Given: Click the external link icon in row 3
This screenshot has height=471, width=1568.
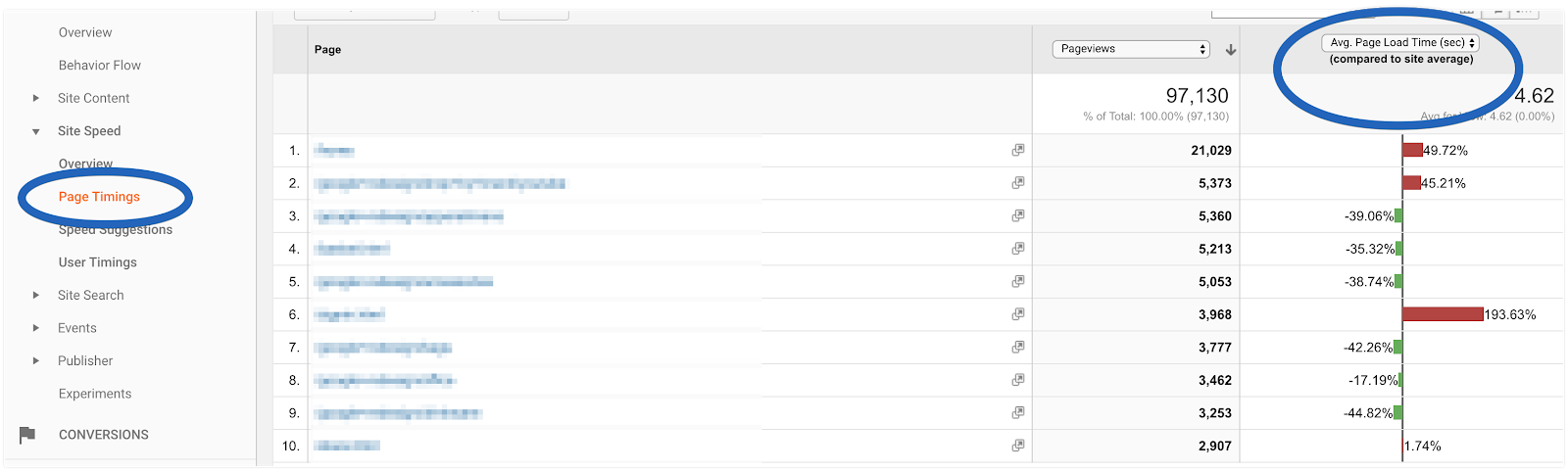Looking at the screenshot, I should pos(1018,215).
